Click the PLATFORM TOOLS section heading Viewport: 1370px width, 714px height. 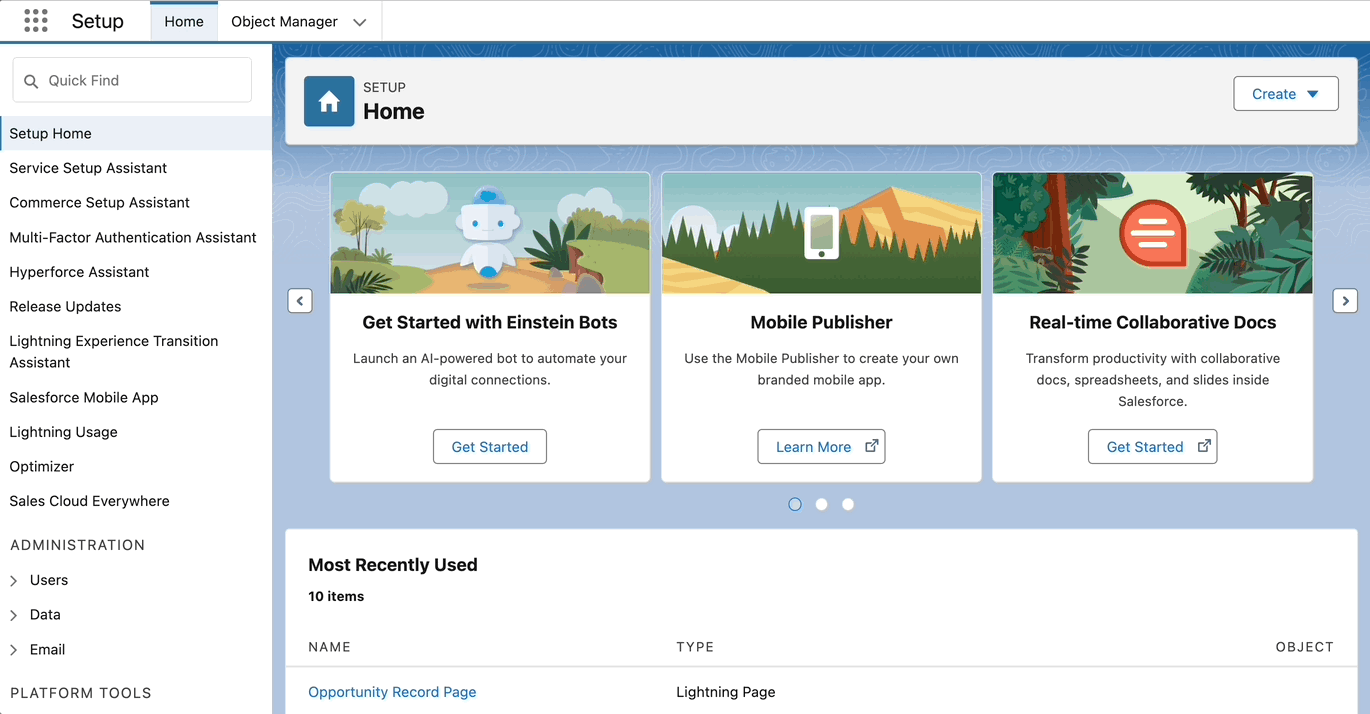click(80, 693)
